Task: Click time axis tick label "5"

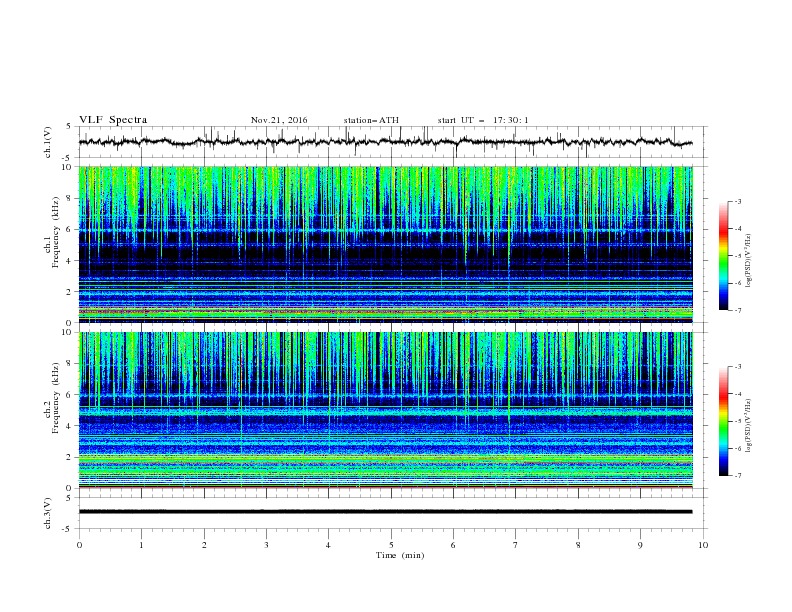Action: click(x=391, y=545)
